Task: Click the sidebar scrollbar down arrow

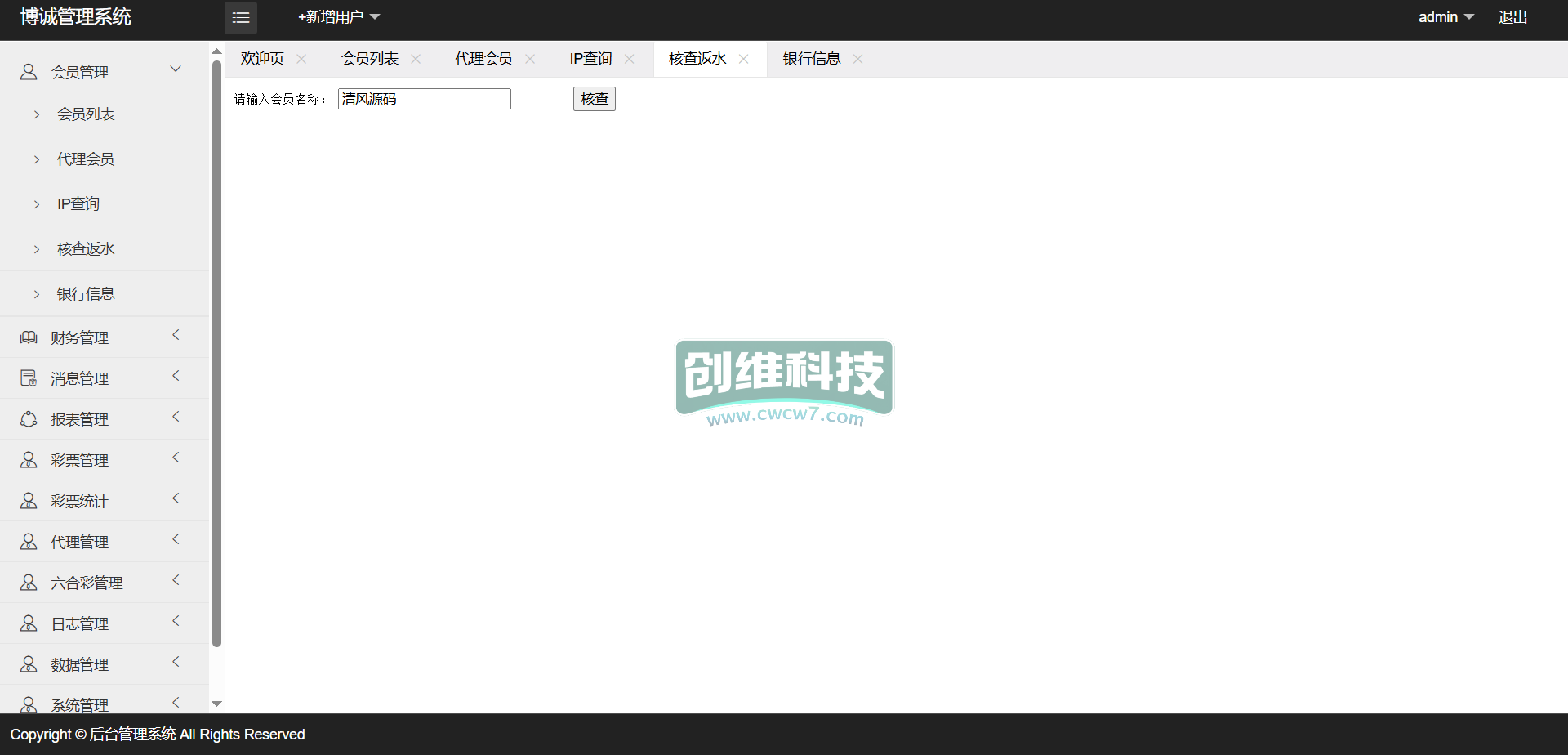Action: [x=216, y=704]
